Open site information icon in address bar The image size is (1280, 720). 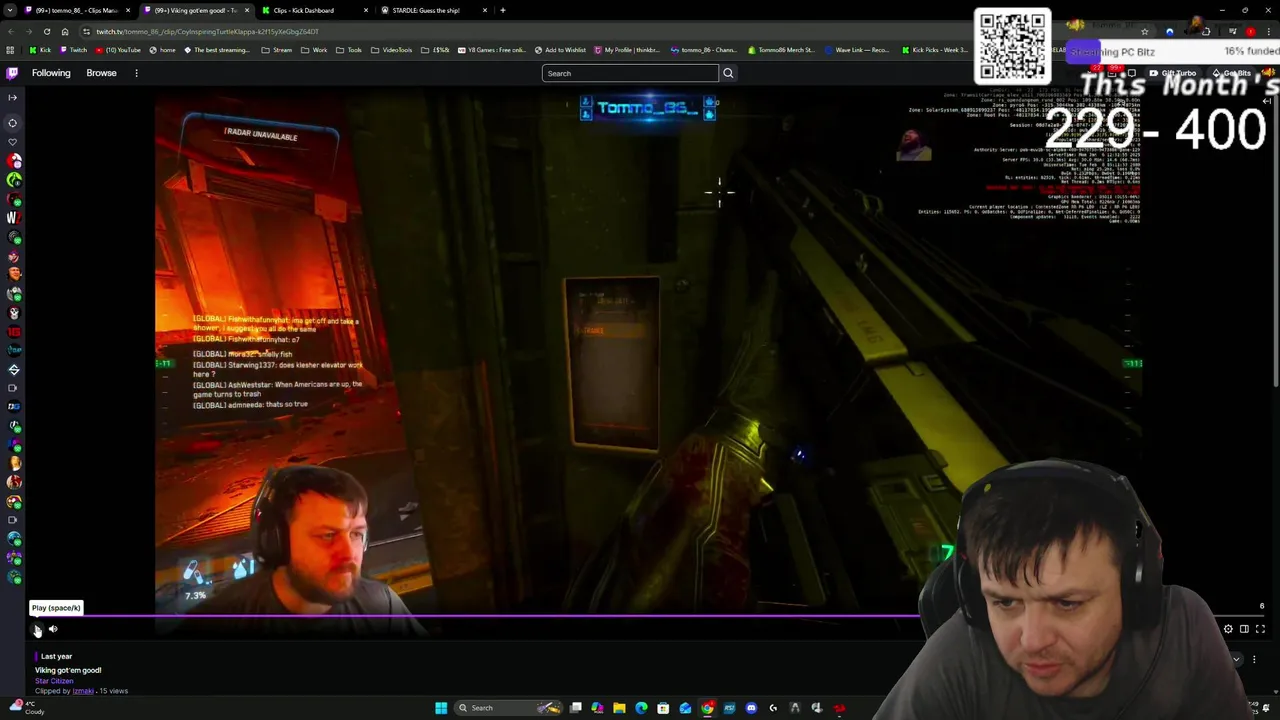[x=86, y=31]
